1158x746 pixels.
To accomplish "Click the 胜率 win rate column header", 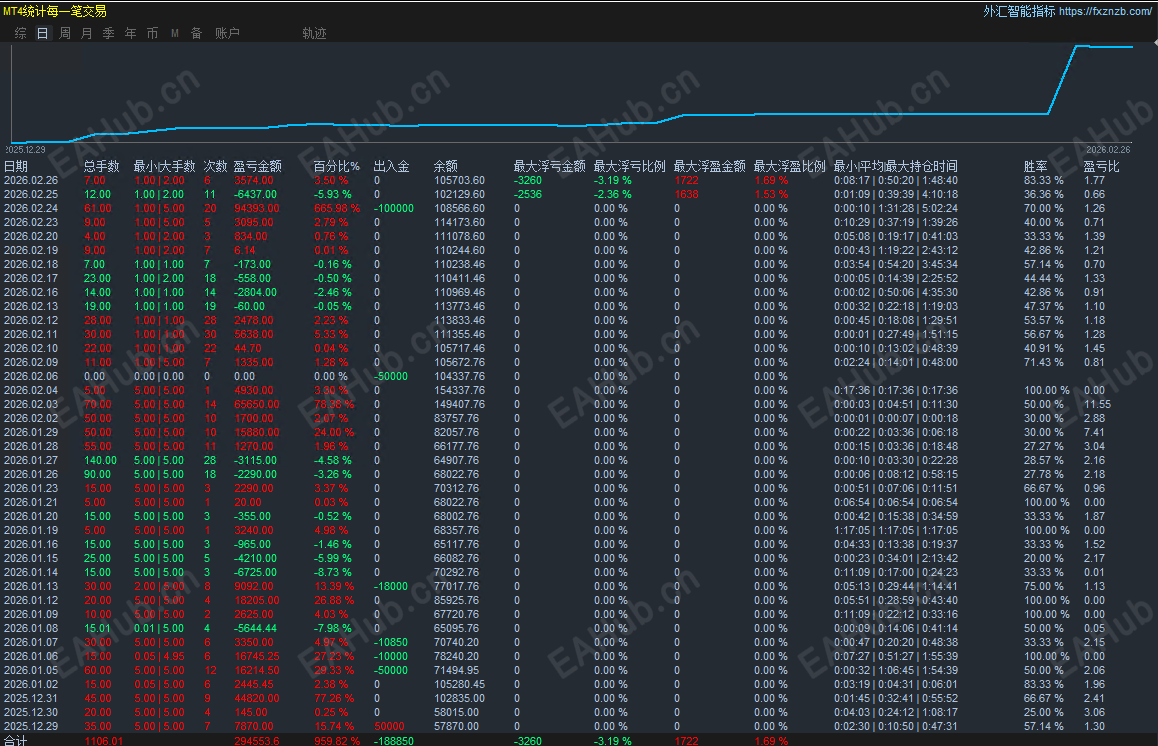I will pyautogui.click(x=1035, y=166).
